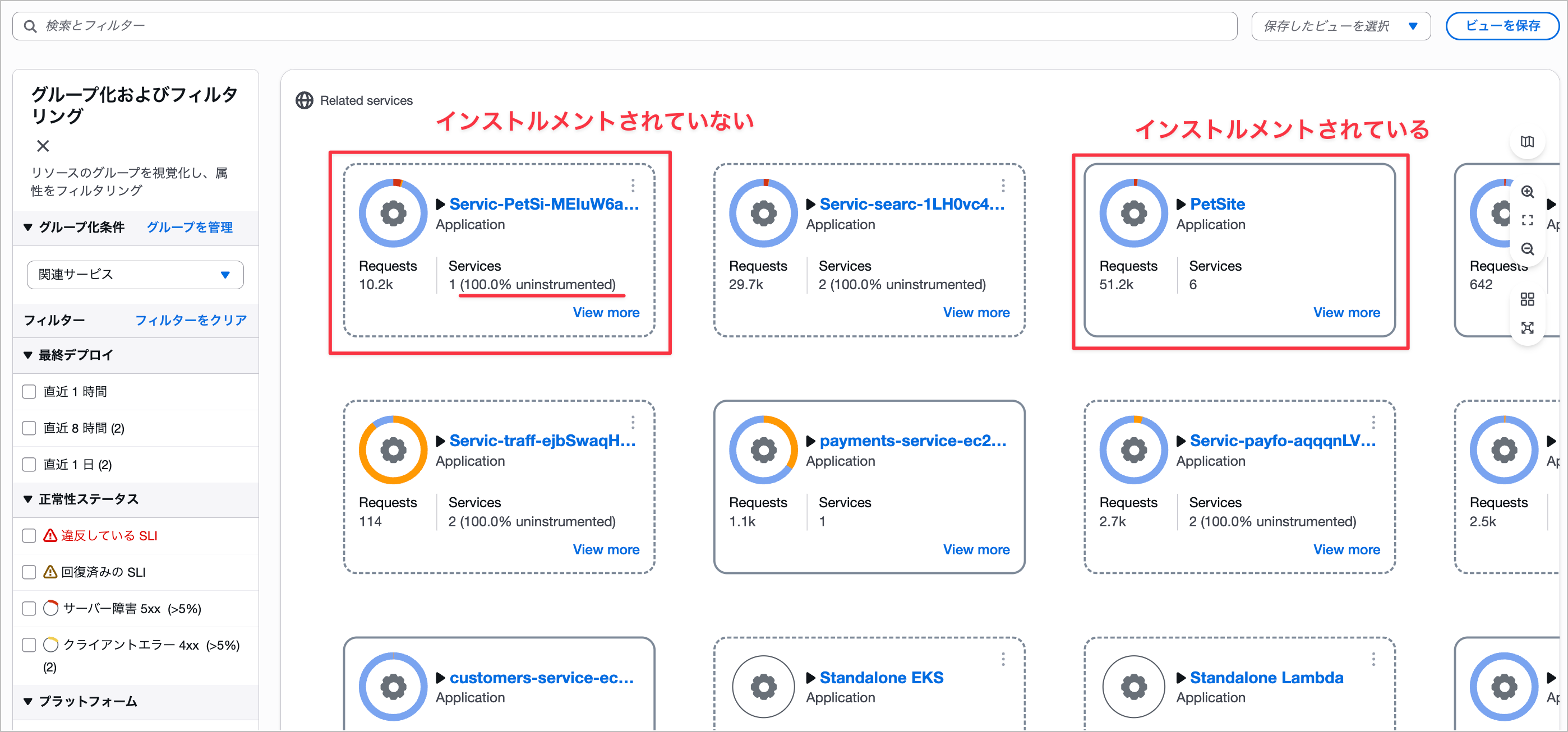Viewport: 1568px width, 732px height.
Task: Check クライアントエラー 4xx (>5%) filter
Action: coord(29,645)
